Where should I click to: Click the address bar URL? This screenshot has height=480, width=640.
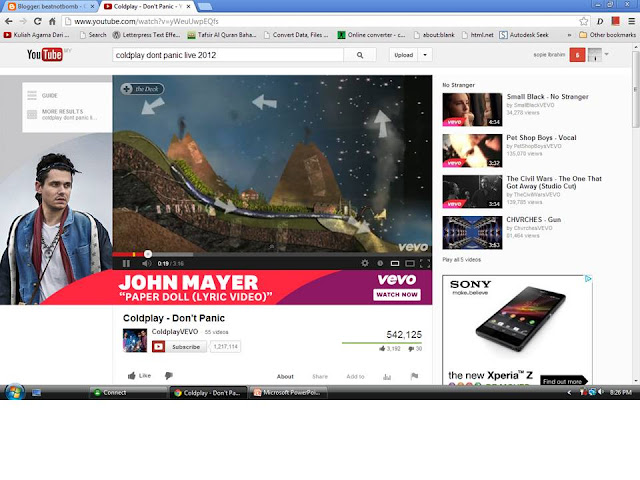[x=146, y=21]
